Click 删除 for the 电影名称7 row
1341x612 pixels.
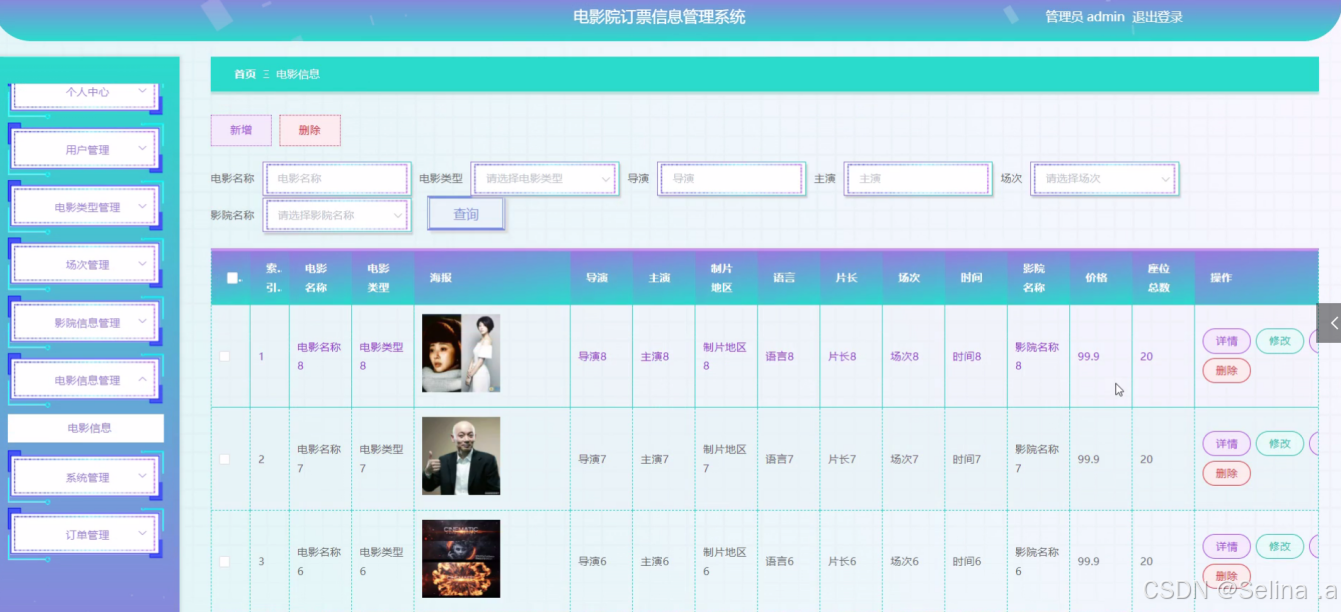coord(1226,473)
